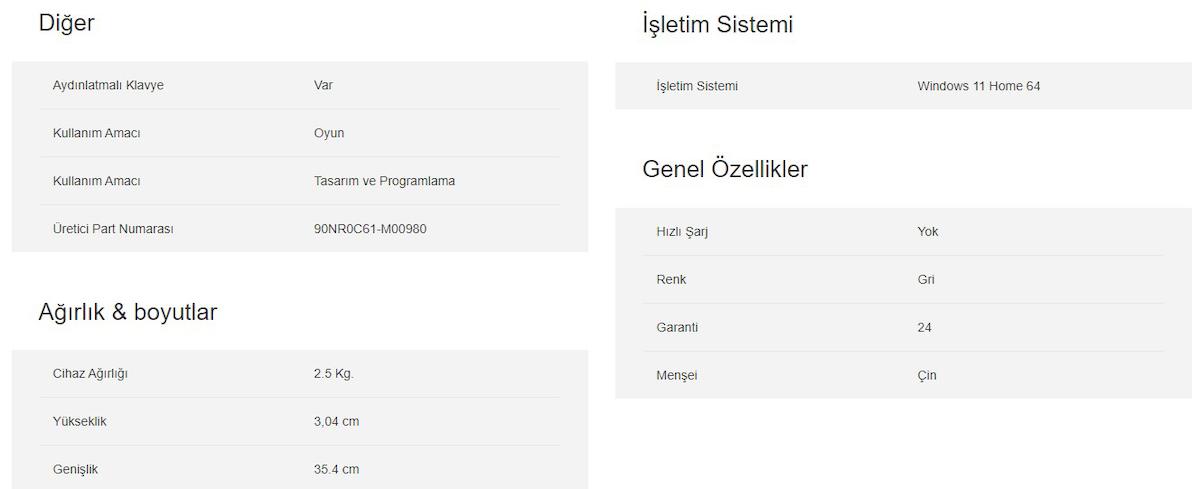Click the Tasarım ve Programlama value

pyautogui.click(x=384, y=181)
